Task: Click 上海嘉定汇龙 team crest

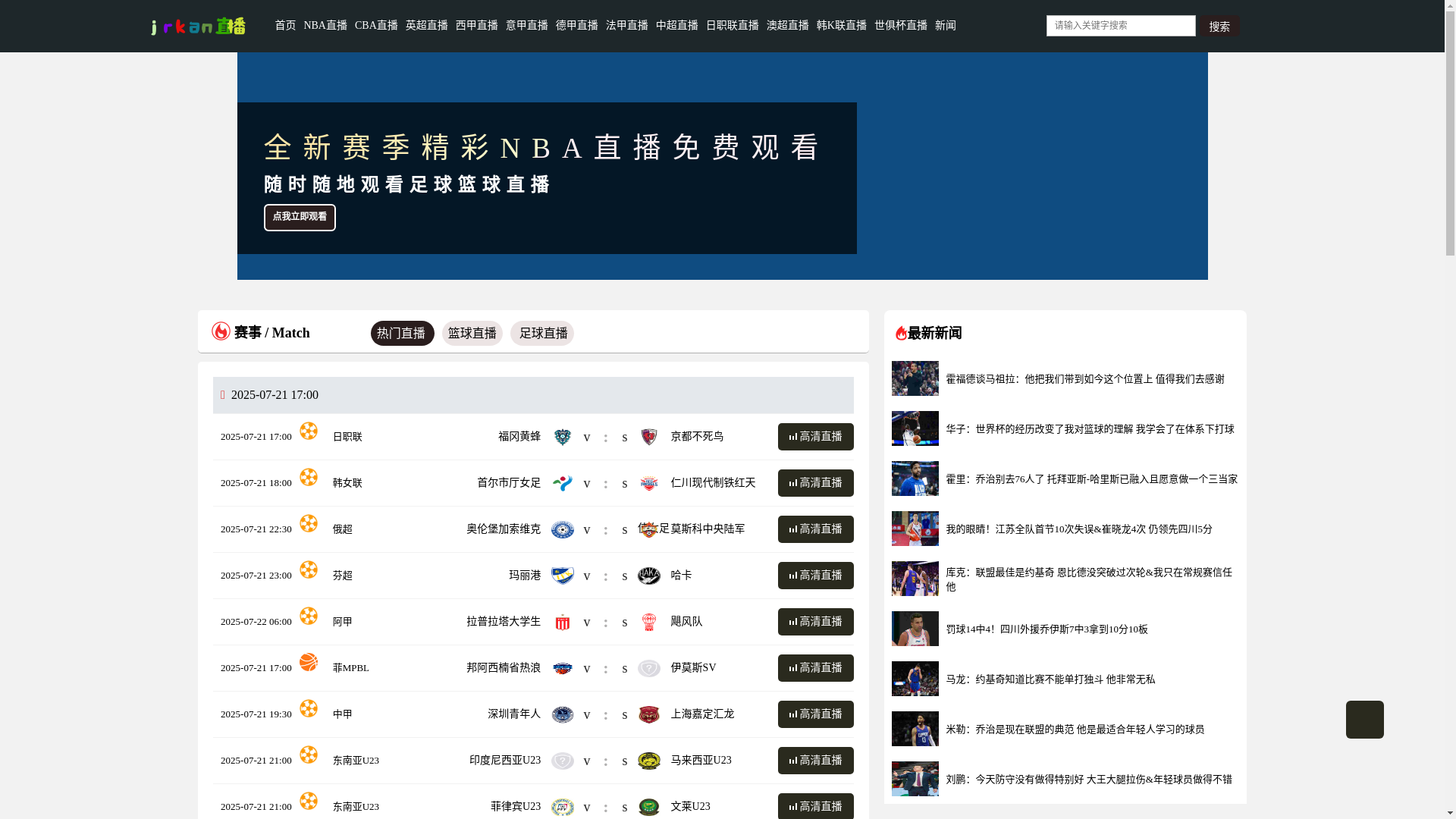Action: pyautogui.click(x=649, y=714)
